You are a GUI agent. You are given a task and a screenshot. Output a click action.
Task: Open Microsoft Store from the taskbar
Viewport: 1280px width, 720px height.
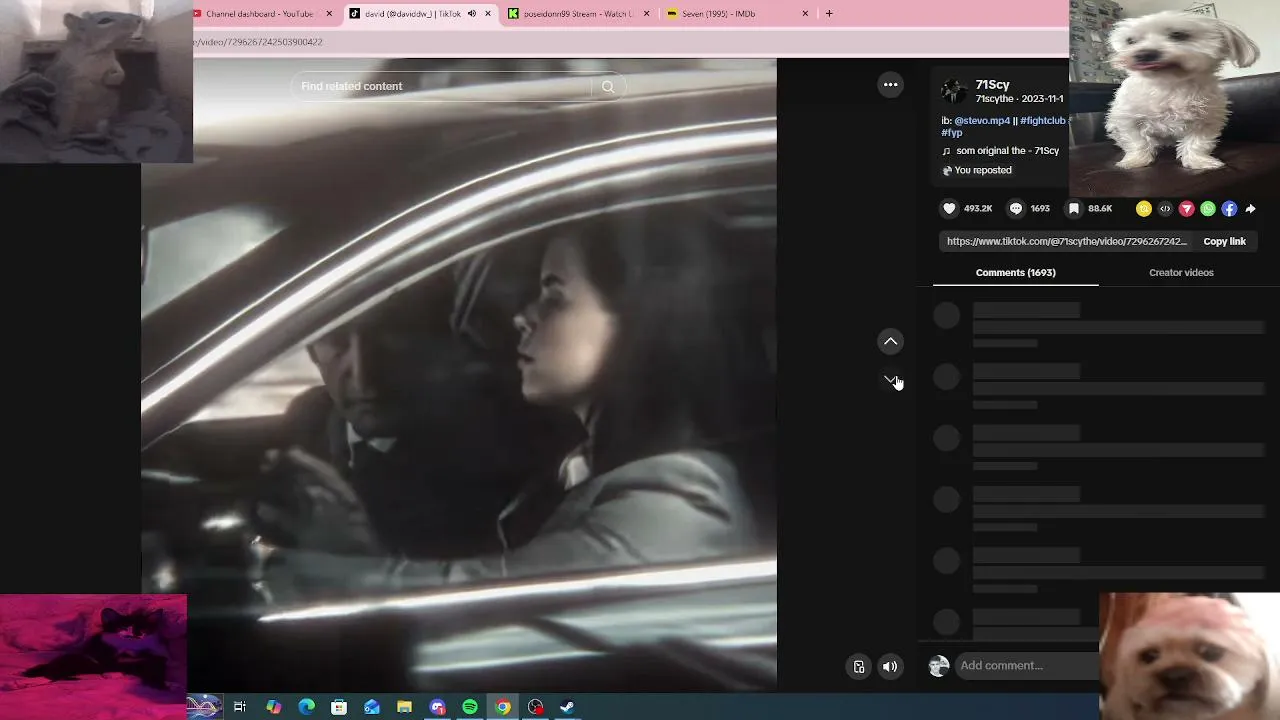[x=339, y=707]
